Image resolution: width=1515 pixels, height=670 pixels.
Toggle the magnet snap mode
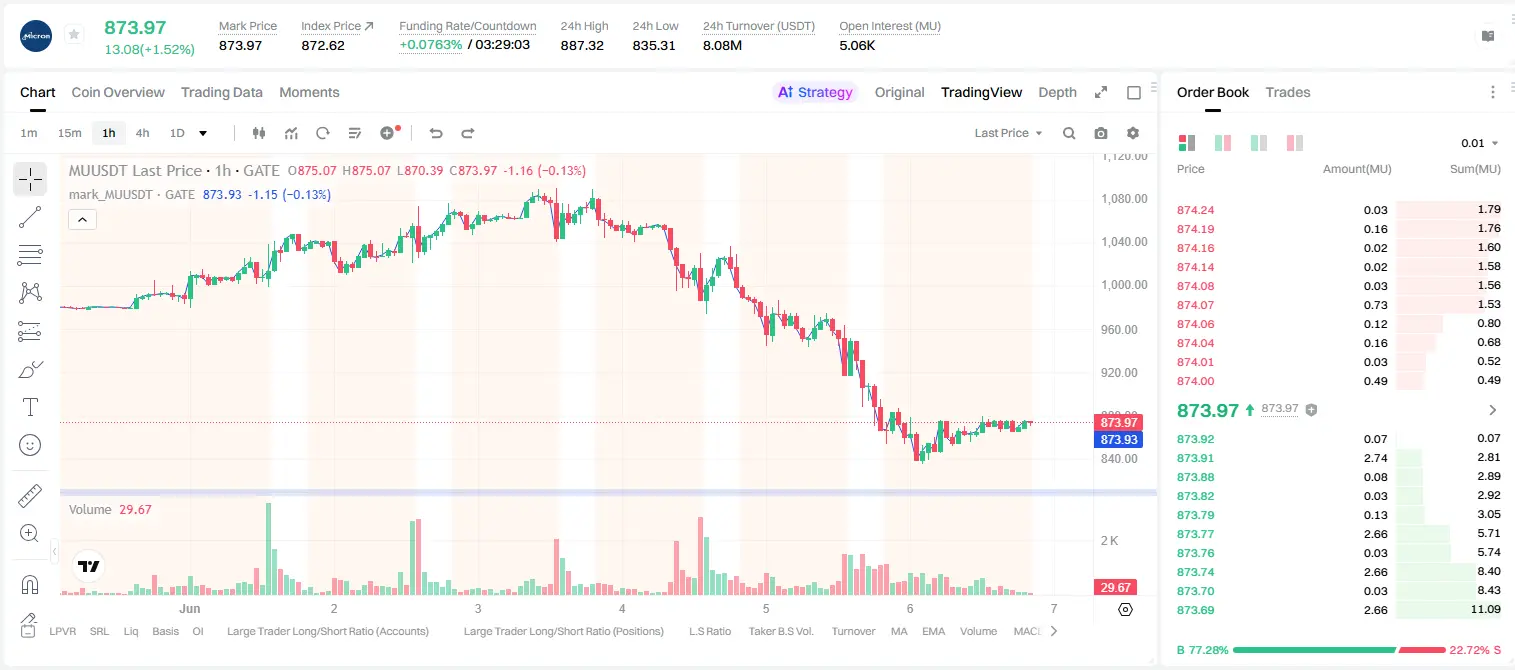click(x=30, y=585)
